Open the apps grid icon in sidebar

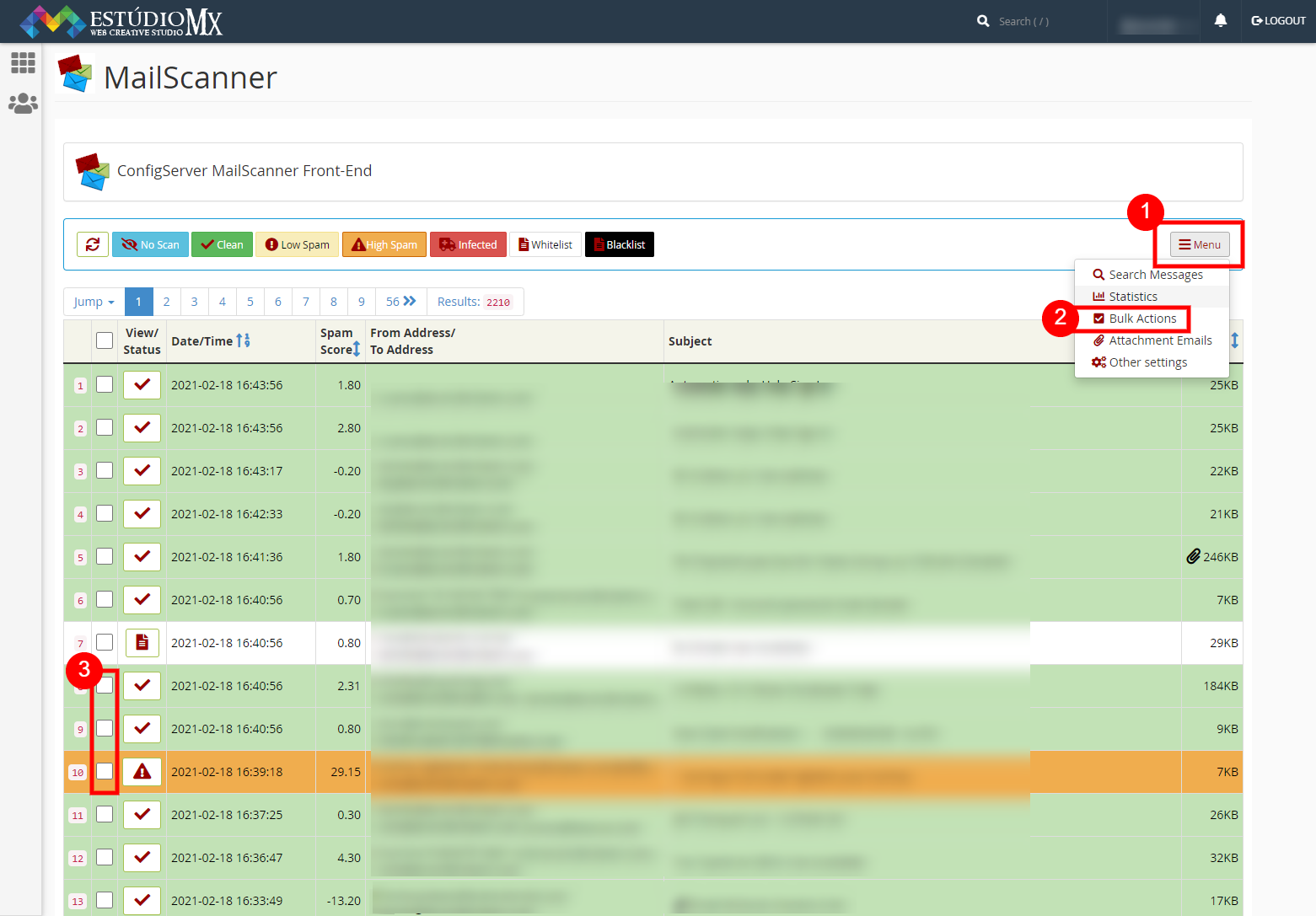pos(23,62)
